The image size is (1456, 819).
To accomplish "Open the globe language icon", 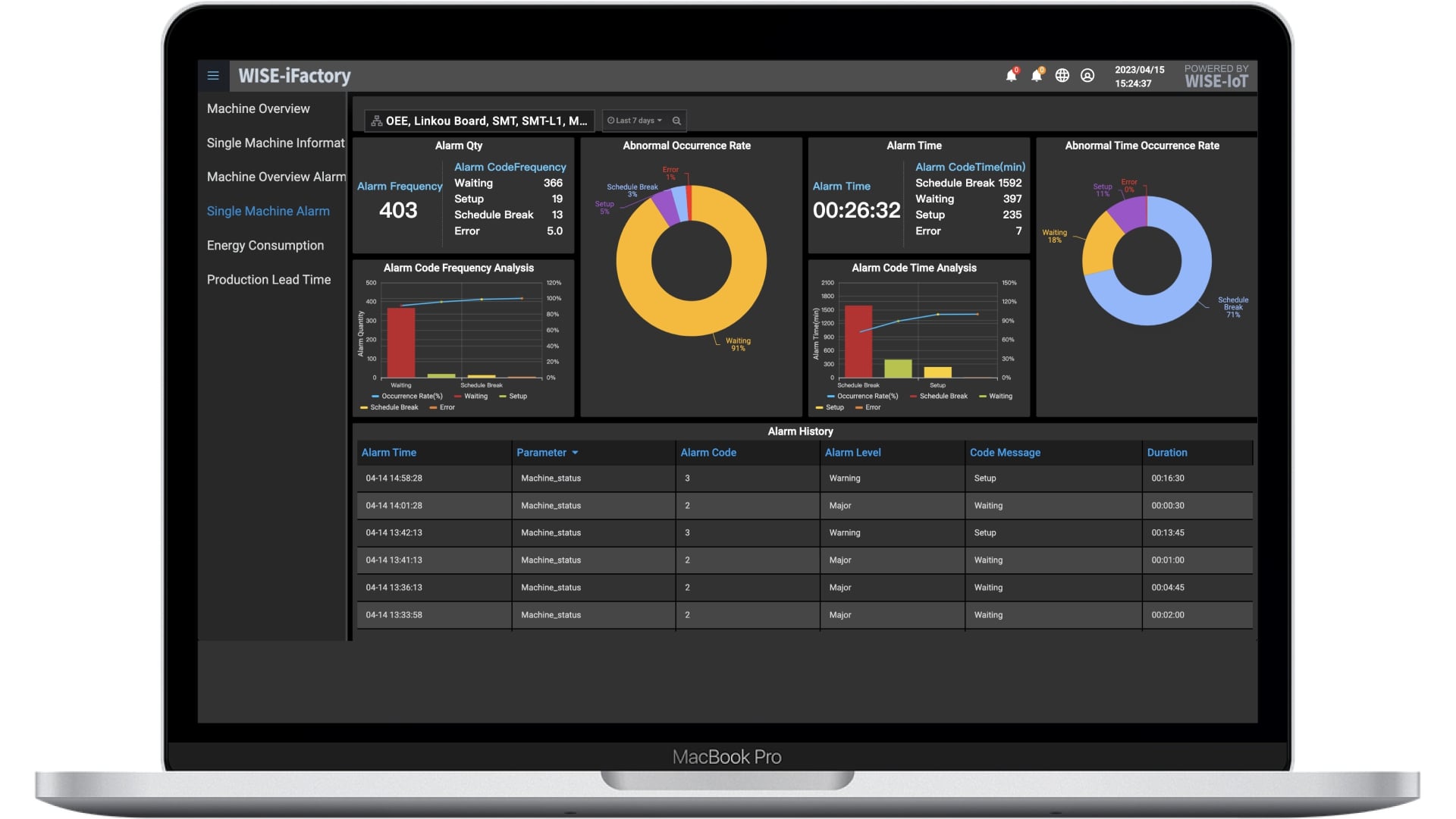I will (1062, 76).
